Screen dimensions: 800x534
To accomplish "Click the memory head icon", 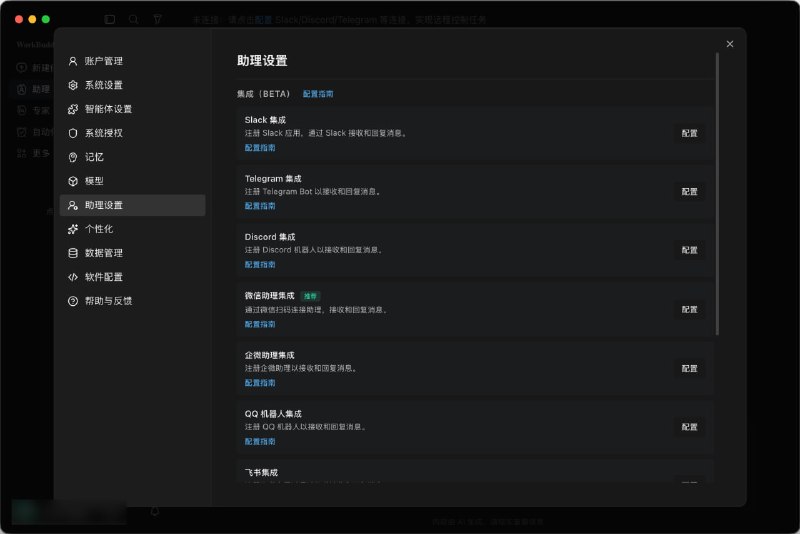I will (x=73, y=157).
